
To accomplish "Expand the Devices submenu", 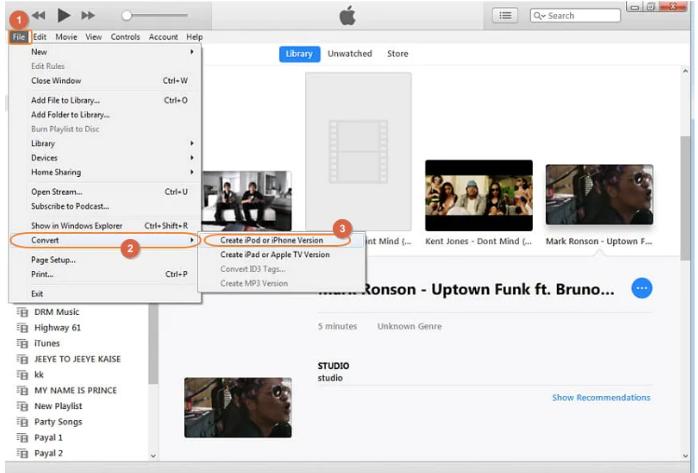I will tap(105, 158).
